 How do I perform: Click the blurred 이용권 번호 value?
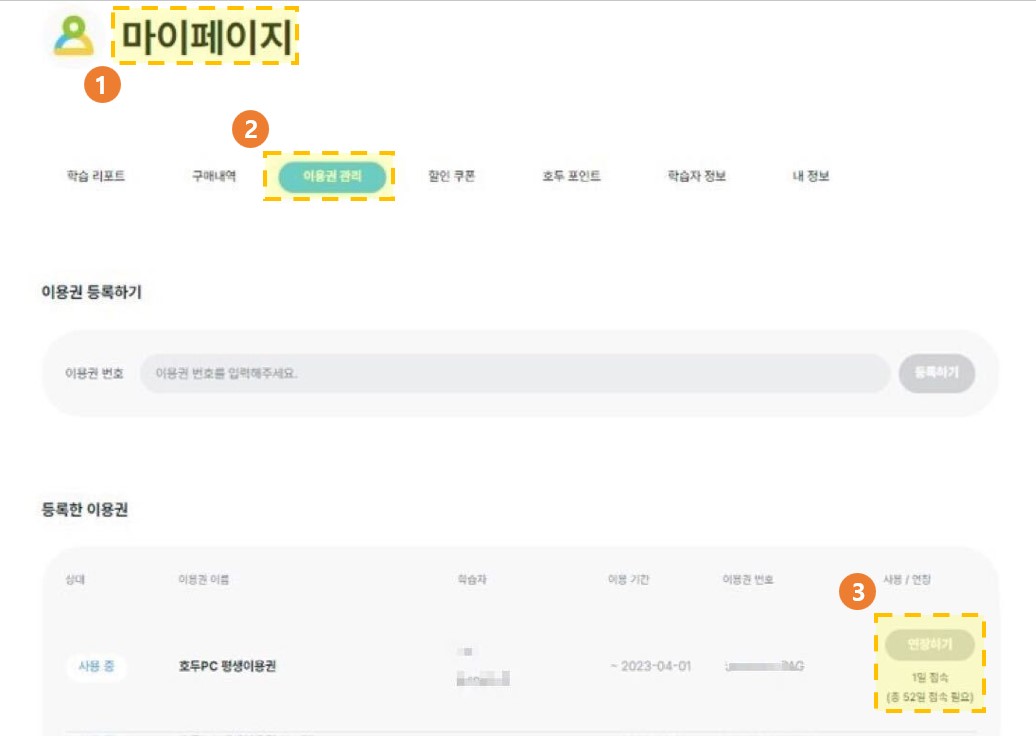pos(764,666)
